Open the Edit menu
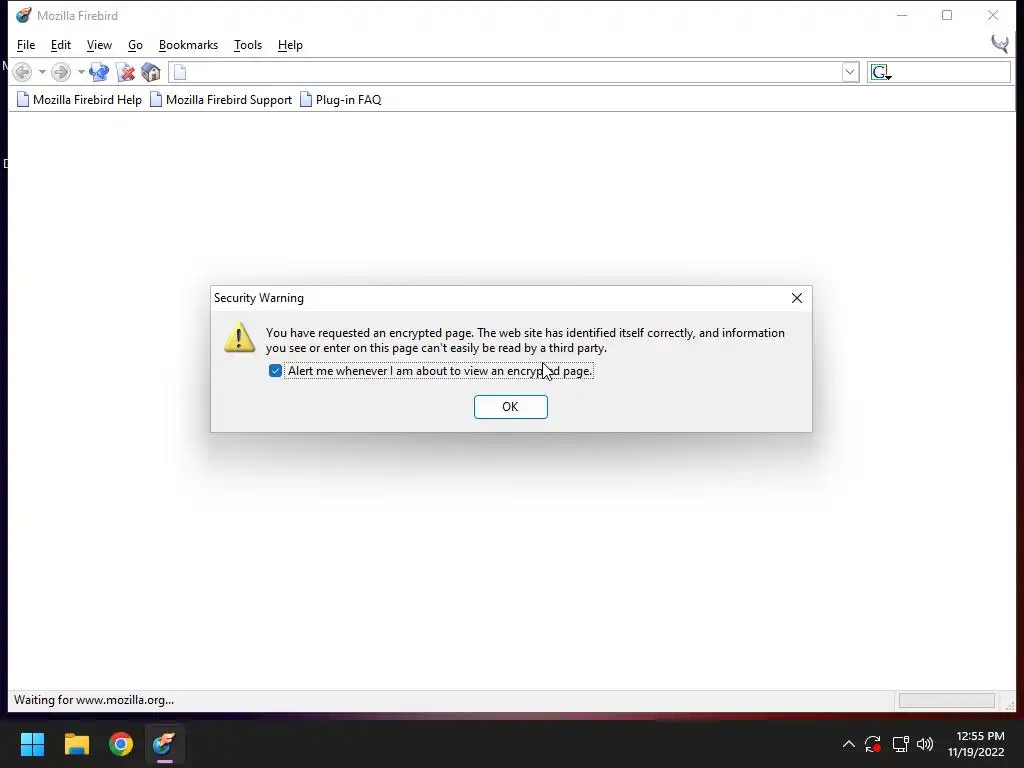1024x768 pixels. point(61,45)
